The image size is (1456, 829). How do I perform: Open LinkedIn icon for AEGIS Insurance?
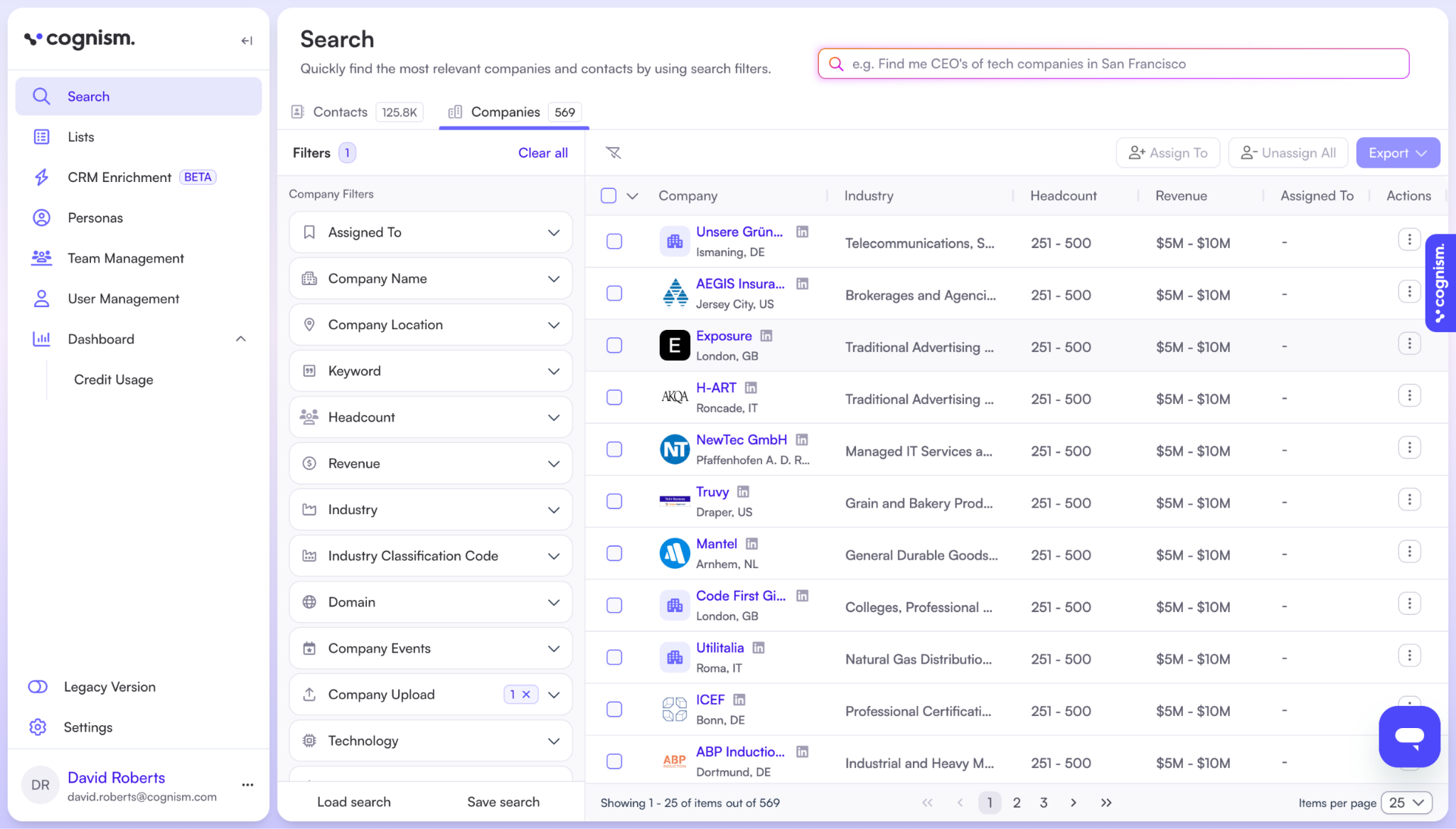[x=802, y=284]
